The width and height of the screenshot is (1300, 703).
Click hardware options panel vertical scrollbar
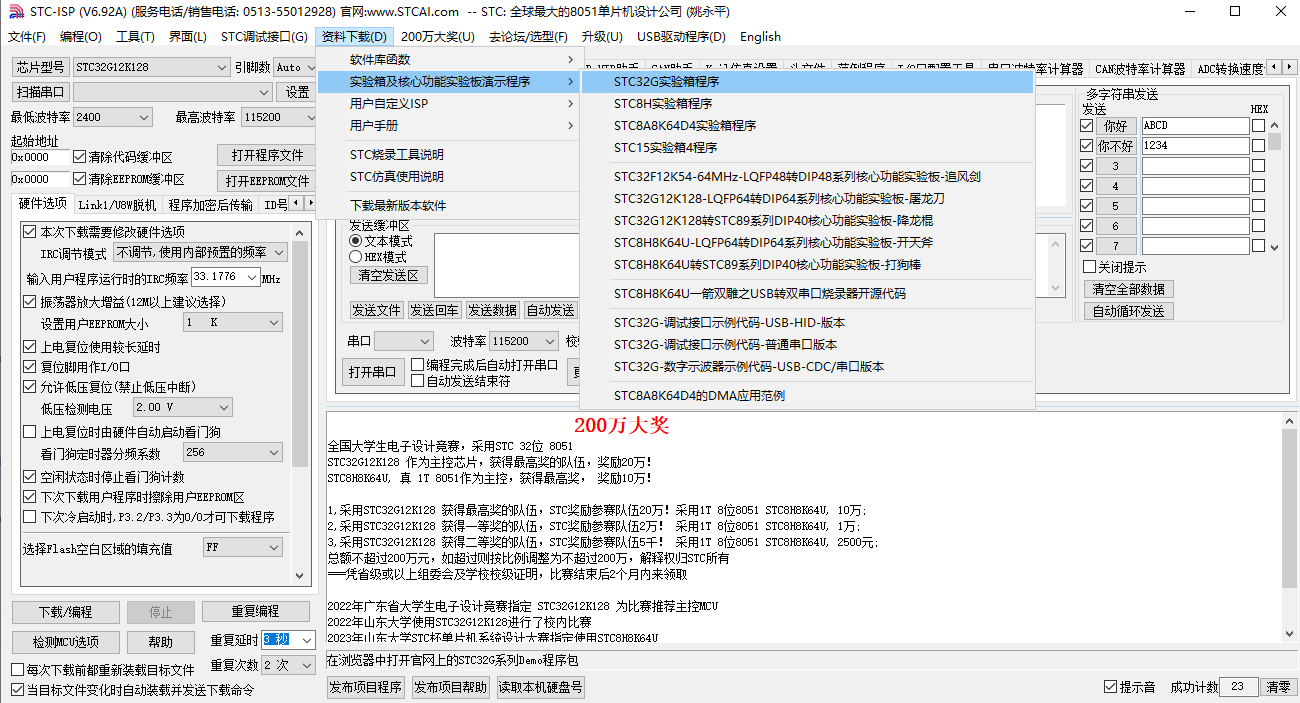[x=301, y=405]
